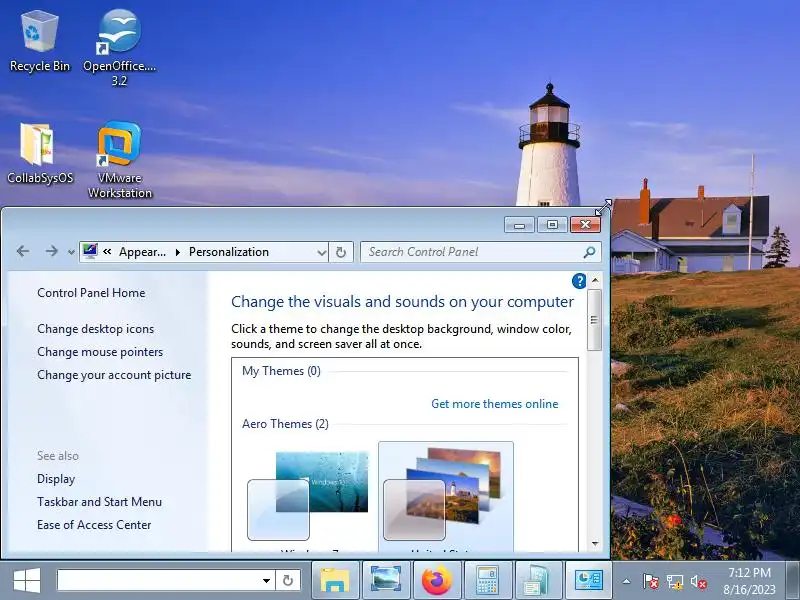The image size is (800, 600).
Task: Click the taskbar address input box
Action: [x=159, y=581]
